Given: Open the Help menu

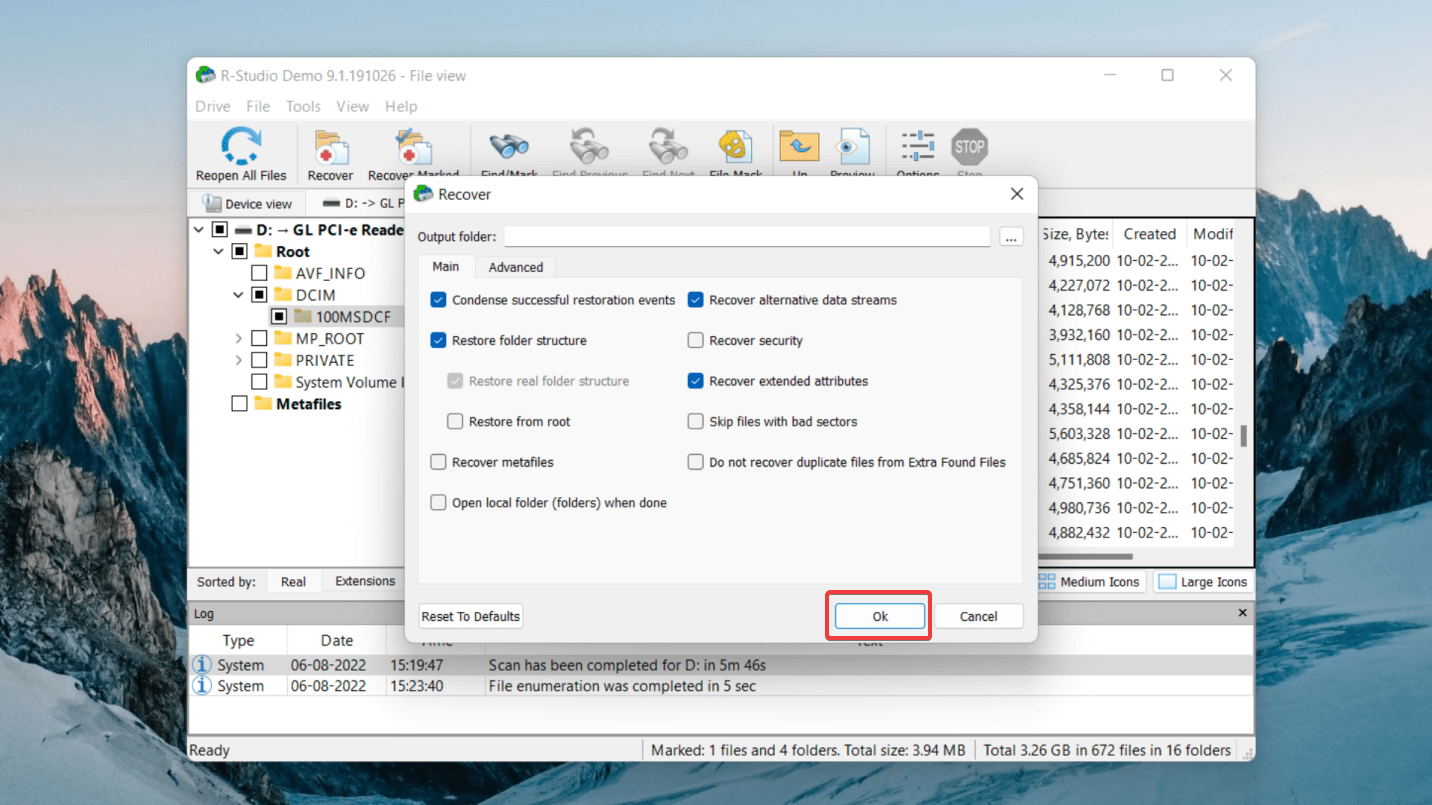Looking at the screenshot, I should point(401,106).
